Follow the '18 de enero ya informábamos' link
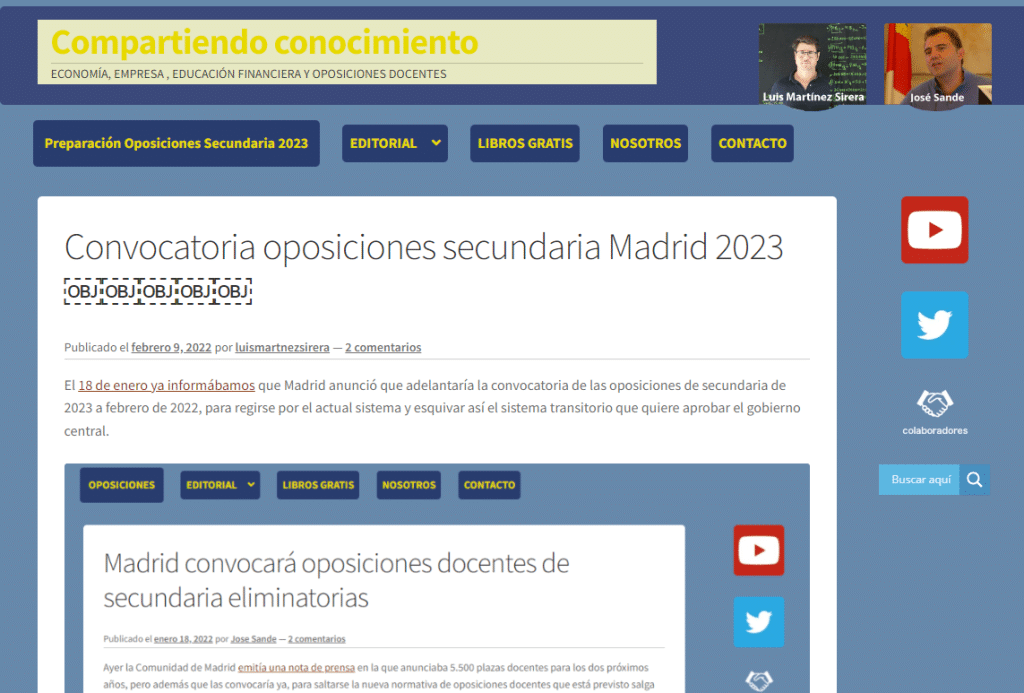 [166, 385]
